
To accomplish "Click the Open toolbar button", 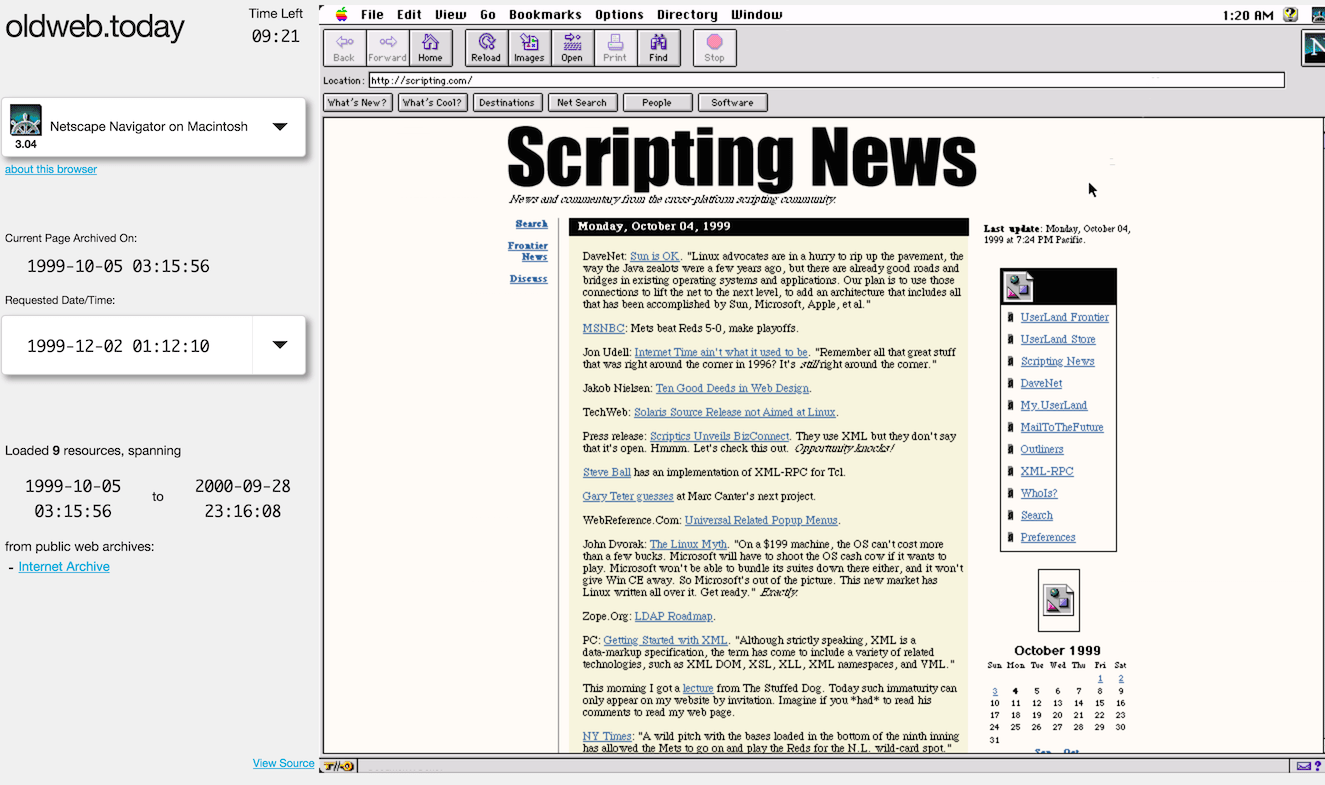I will 572,47.
